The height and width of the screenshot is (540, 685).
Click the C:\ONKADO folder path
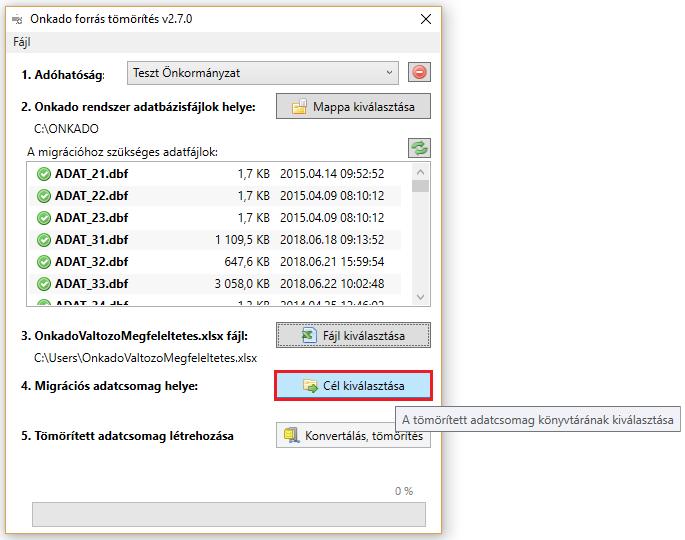point(66,129)
